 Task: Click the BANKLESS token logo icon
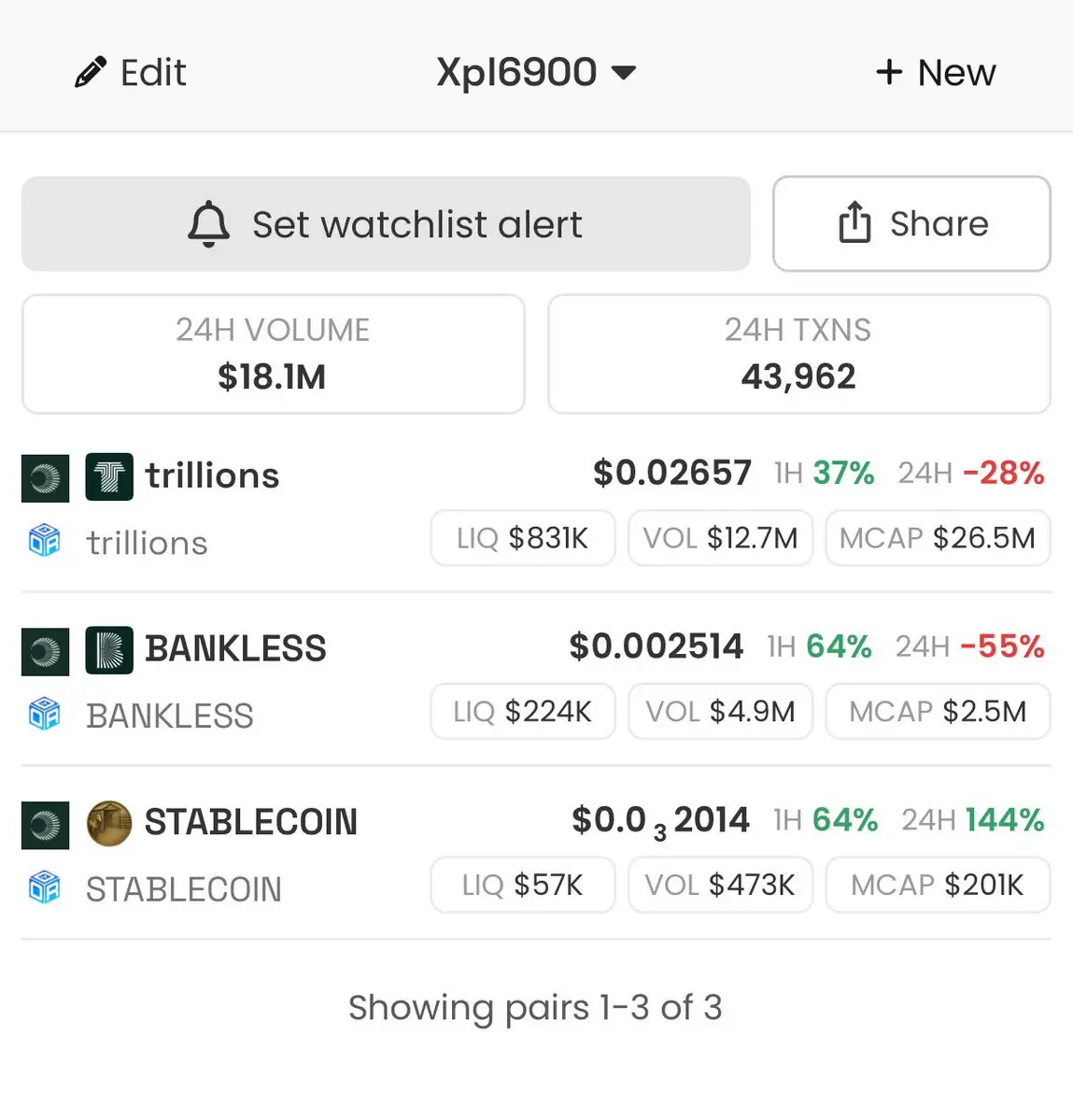pos(109,650)
